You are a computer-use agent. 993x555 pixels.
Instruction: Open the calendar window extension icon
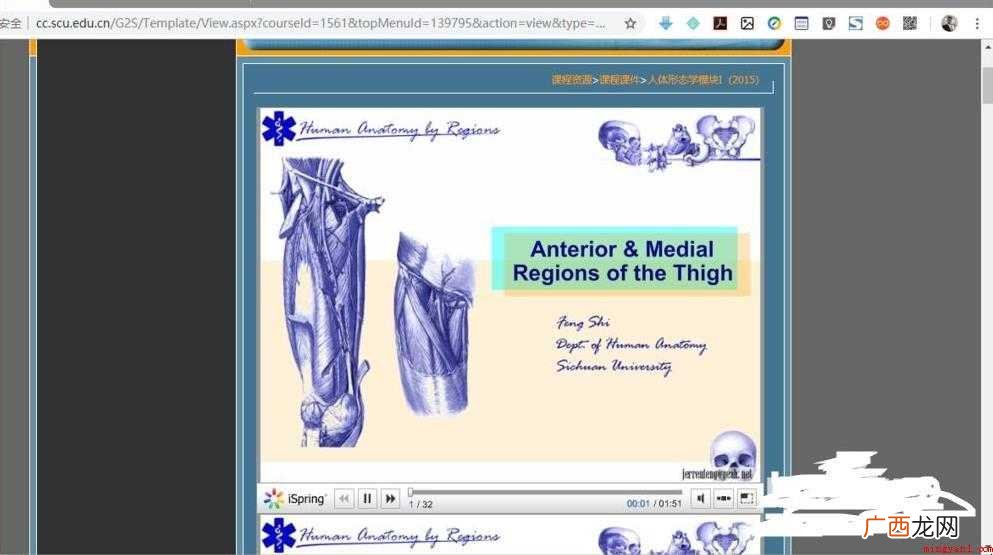801,23
